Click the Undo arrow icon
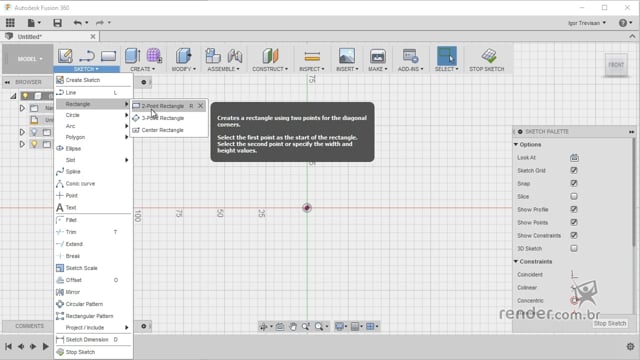Screen dimensions: 640x360 point(78,23)
